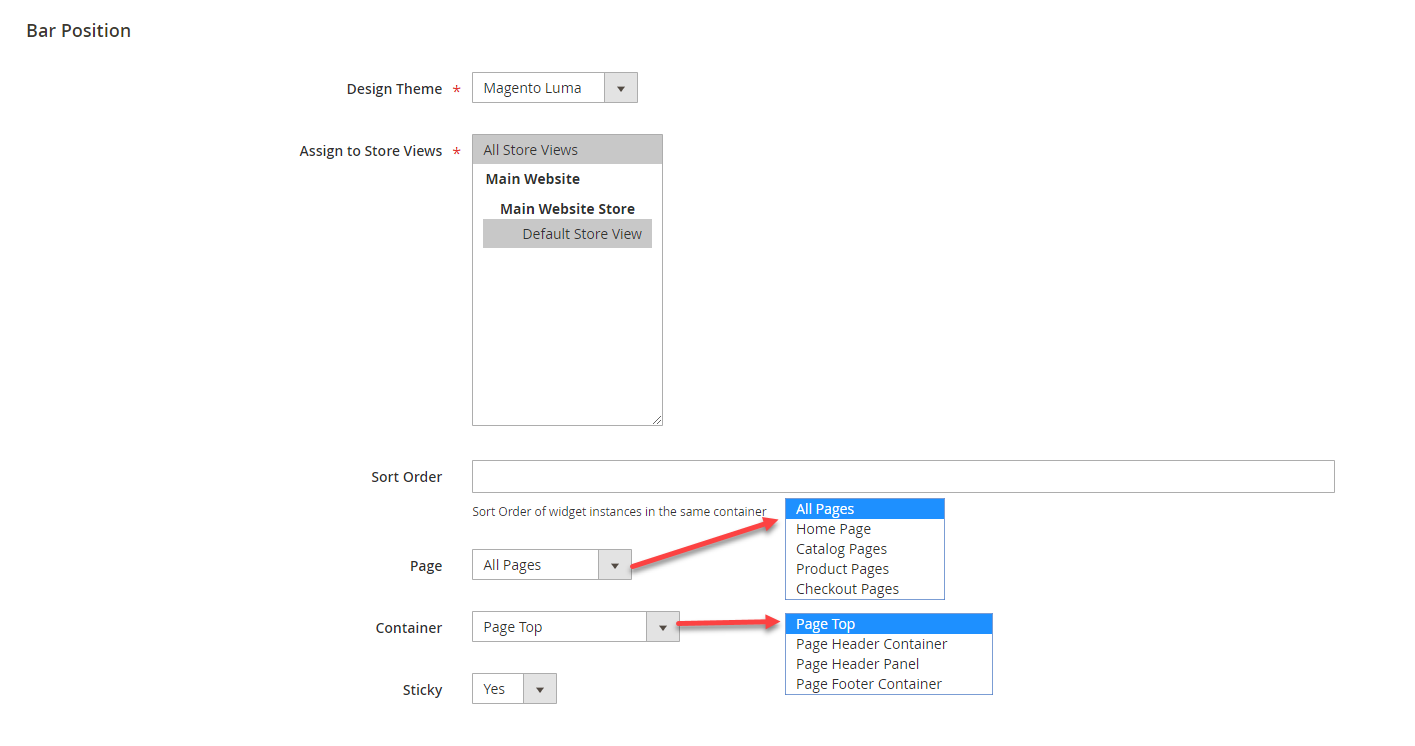The width and height of the screenshot is (1415, 746).
Task: Select All Store Views option
Action: 566,150
